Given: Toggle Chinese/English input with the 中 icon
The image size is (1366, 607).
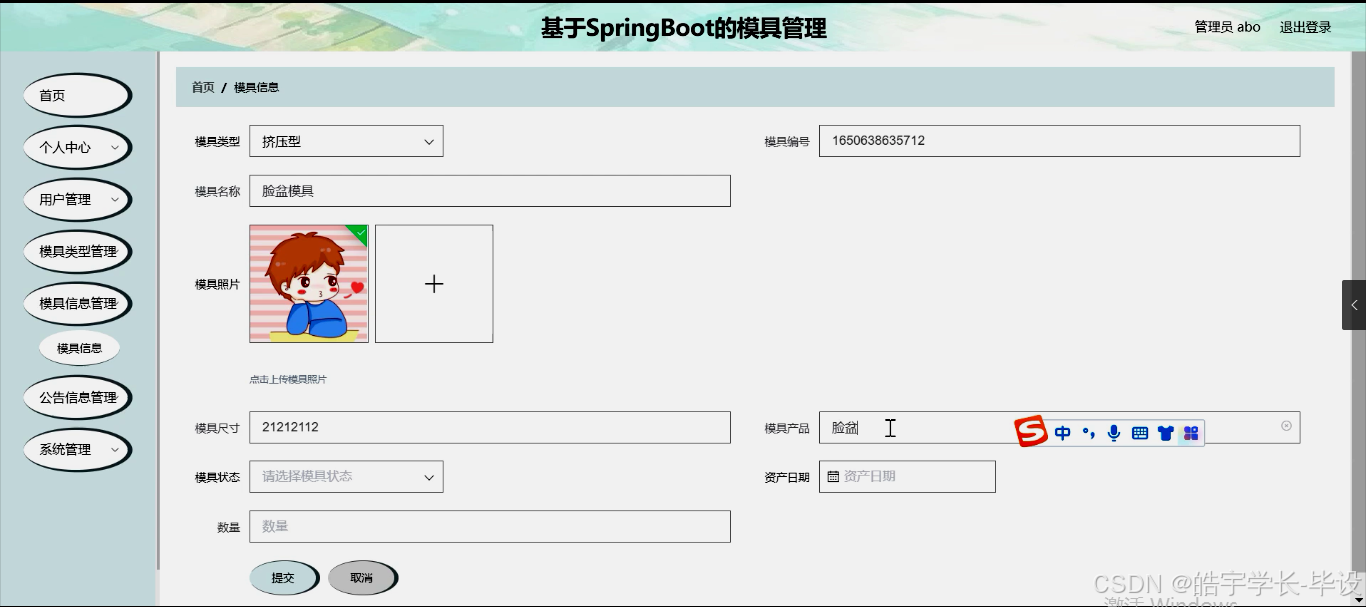Looking at the screenshot, I should tap(1063, 432).
